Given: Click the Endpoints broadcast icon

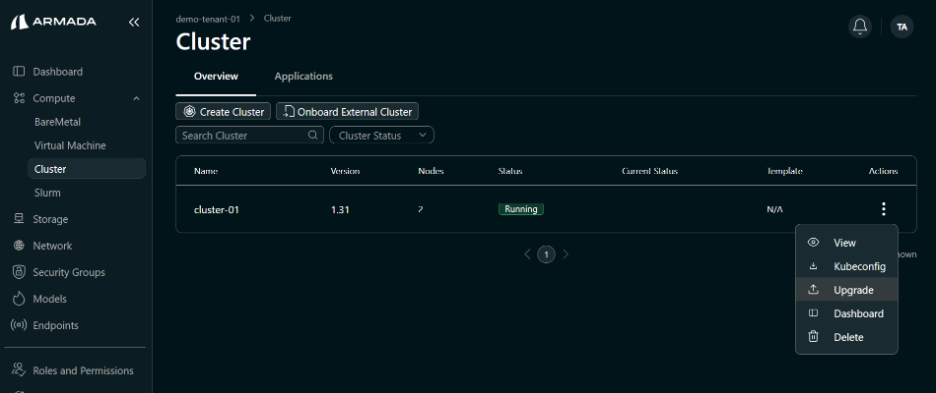Looking at the screenshot, I should pyautogui.click(x=19, y=325).
